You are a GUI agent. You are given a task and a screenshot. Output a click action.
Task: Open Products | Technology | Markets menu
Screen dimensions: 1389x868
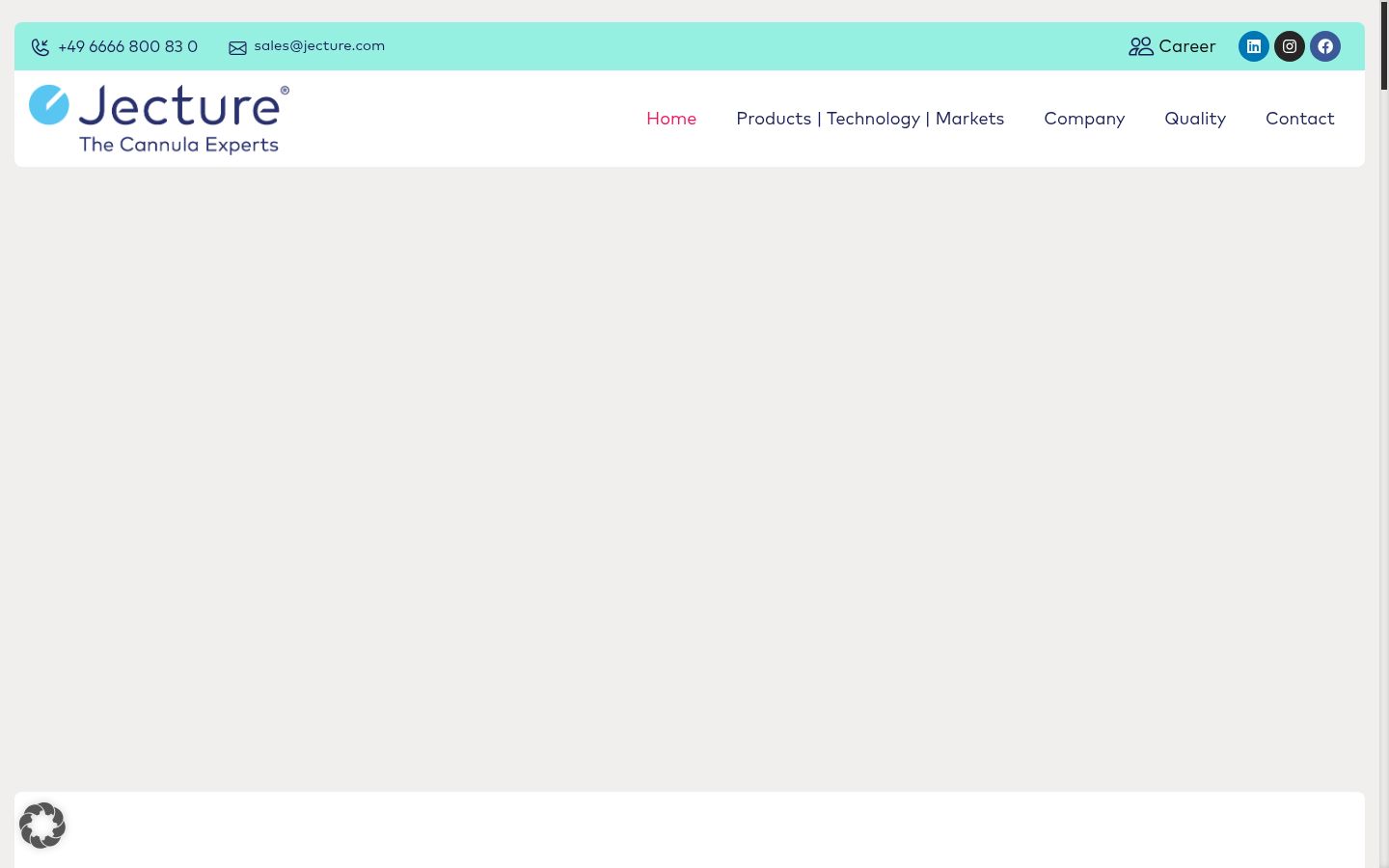tap(870, 119)
